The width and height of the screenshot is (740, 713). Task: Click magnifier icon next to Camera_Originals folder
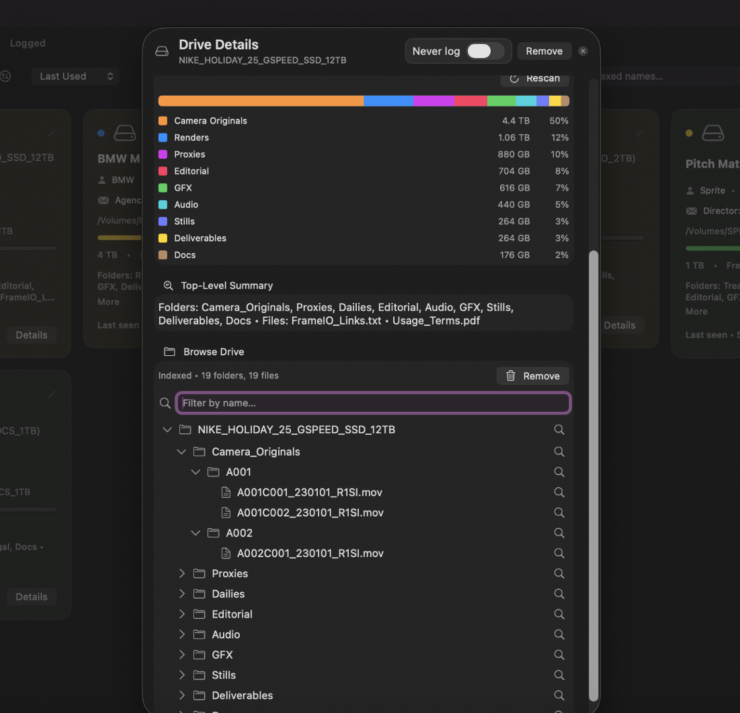point(559,451)
